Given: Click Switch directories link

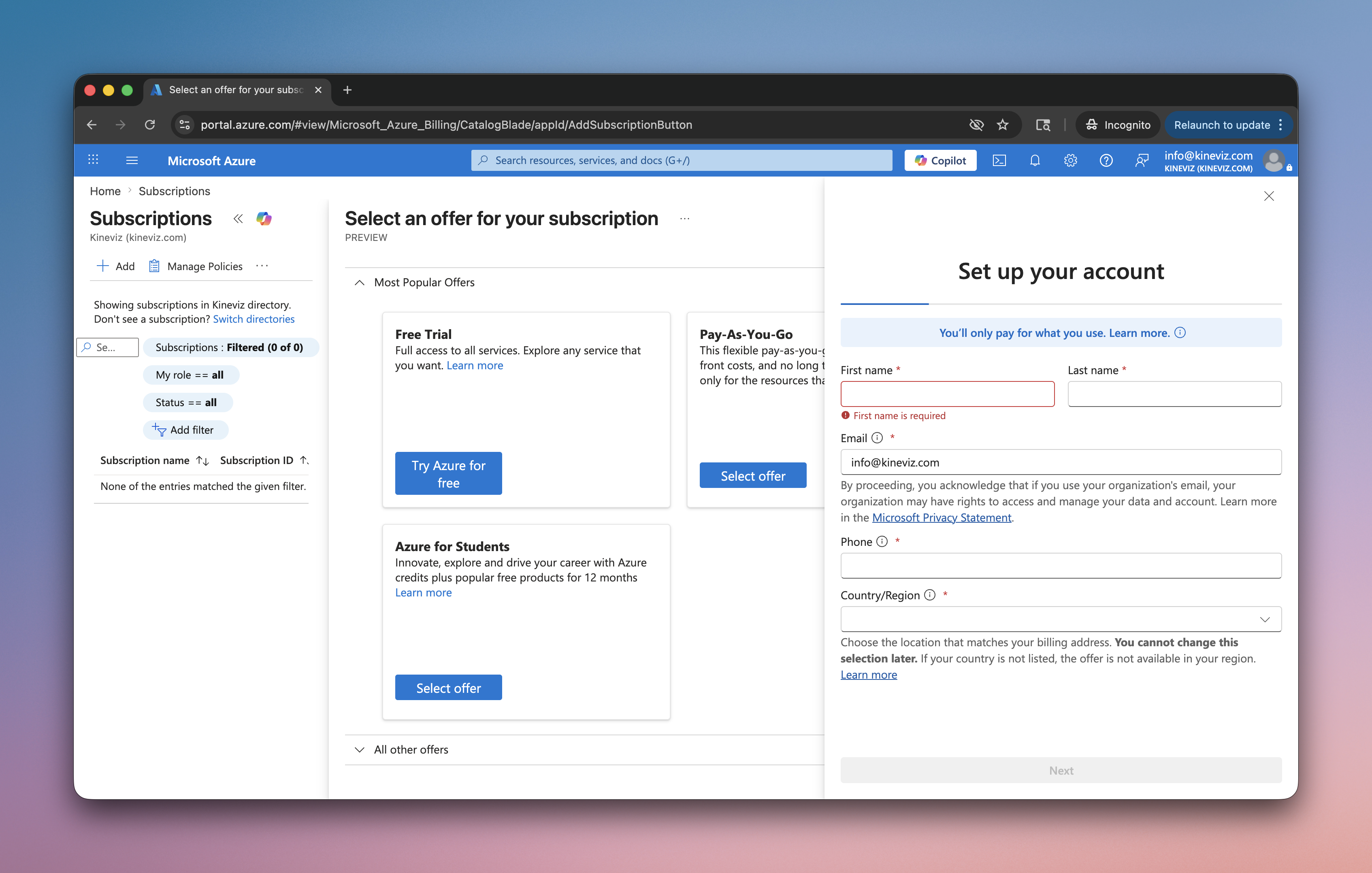Looking at the screenshot, I should click(x=254, y=319).
